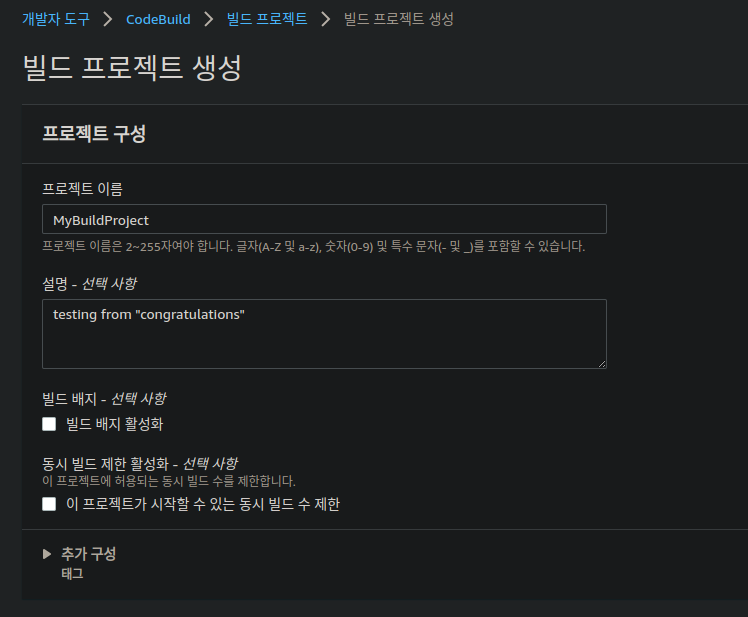
Task: Click the chevron after CodeBuild breadcrumb
Action: click(x=208, y=19)
